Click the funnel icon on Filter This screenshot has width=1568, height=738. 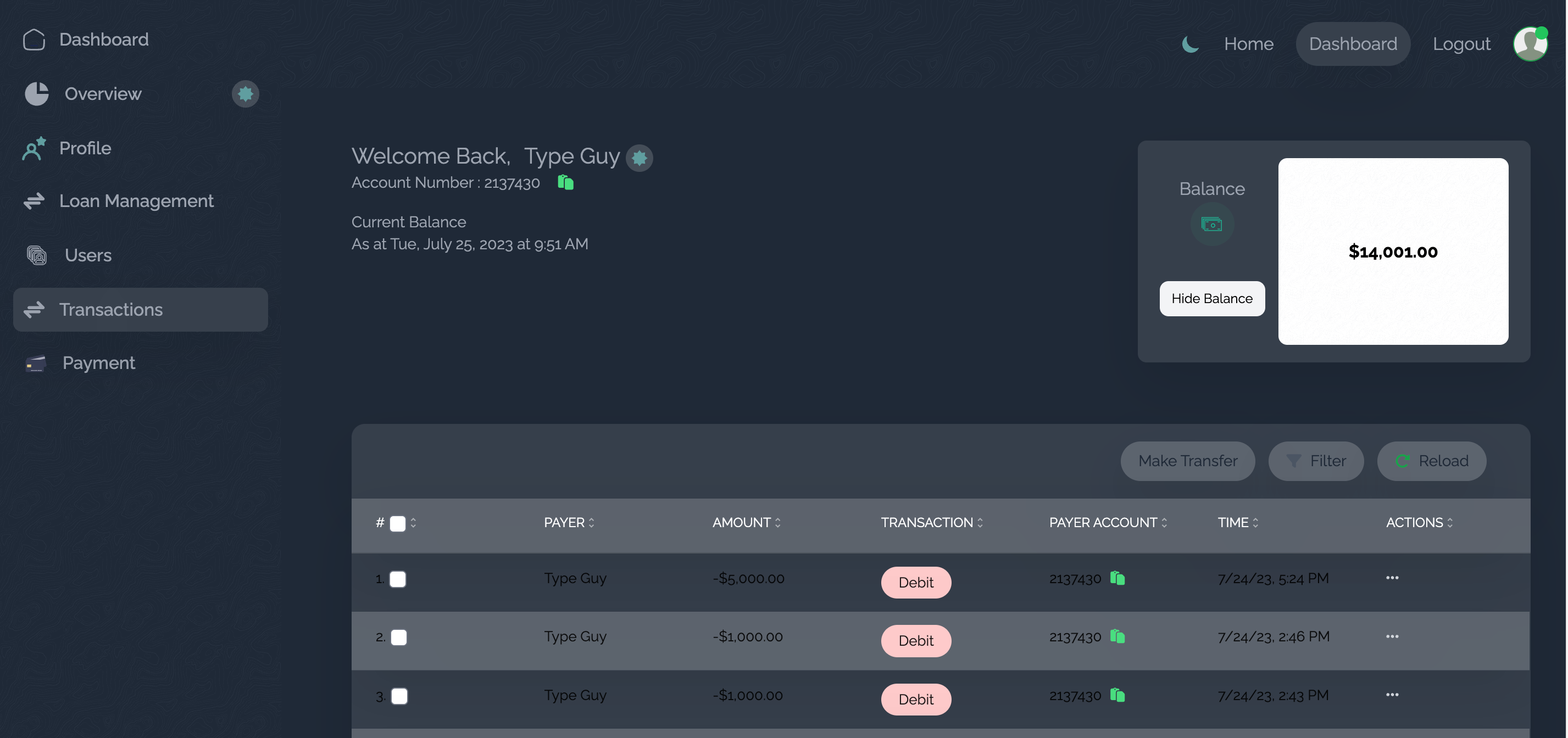tap(1293, 461)
